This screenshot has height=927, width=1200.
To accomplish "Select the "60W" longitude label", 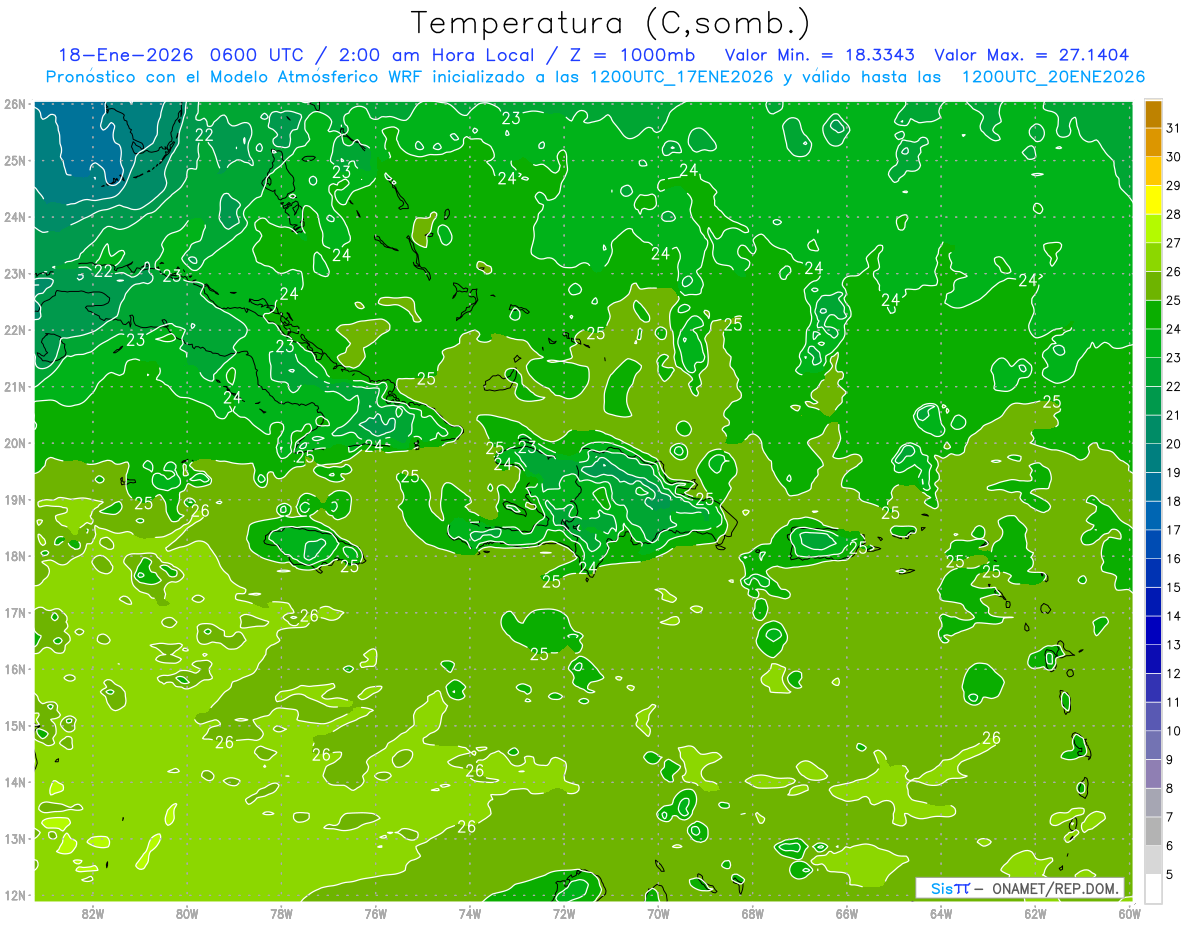I will click(x=1129, y=913).
